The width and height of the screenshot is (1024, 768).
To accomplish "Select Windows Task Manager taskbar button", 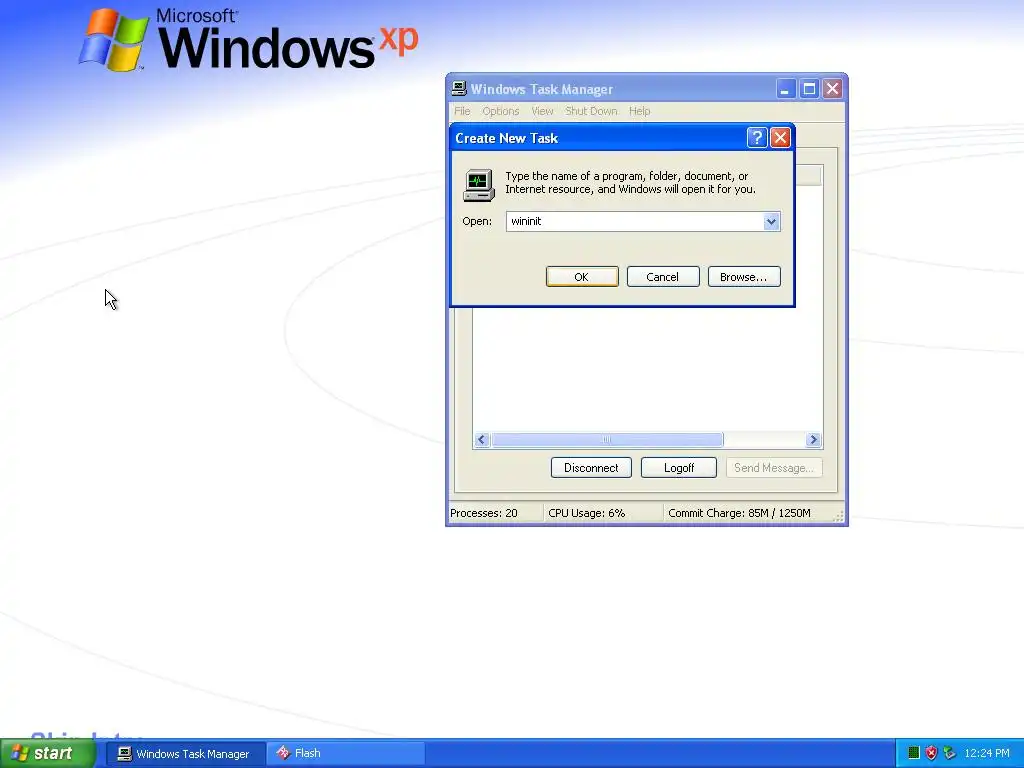I will click(185, 754).
